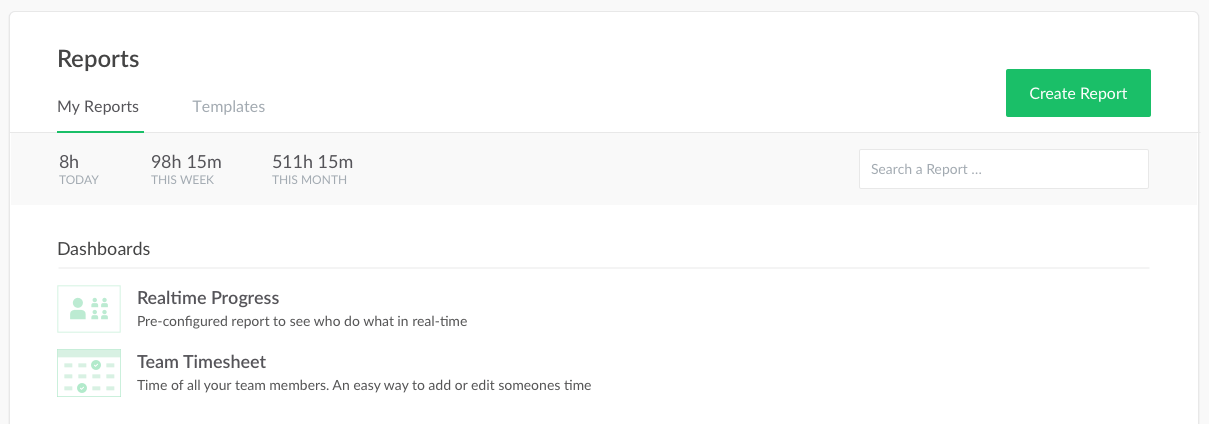1209x424 pixels.
Task: Open the Team Timesheet calendar icon
Action: click(89, 373)
